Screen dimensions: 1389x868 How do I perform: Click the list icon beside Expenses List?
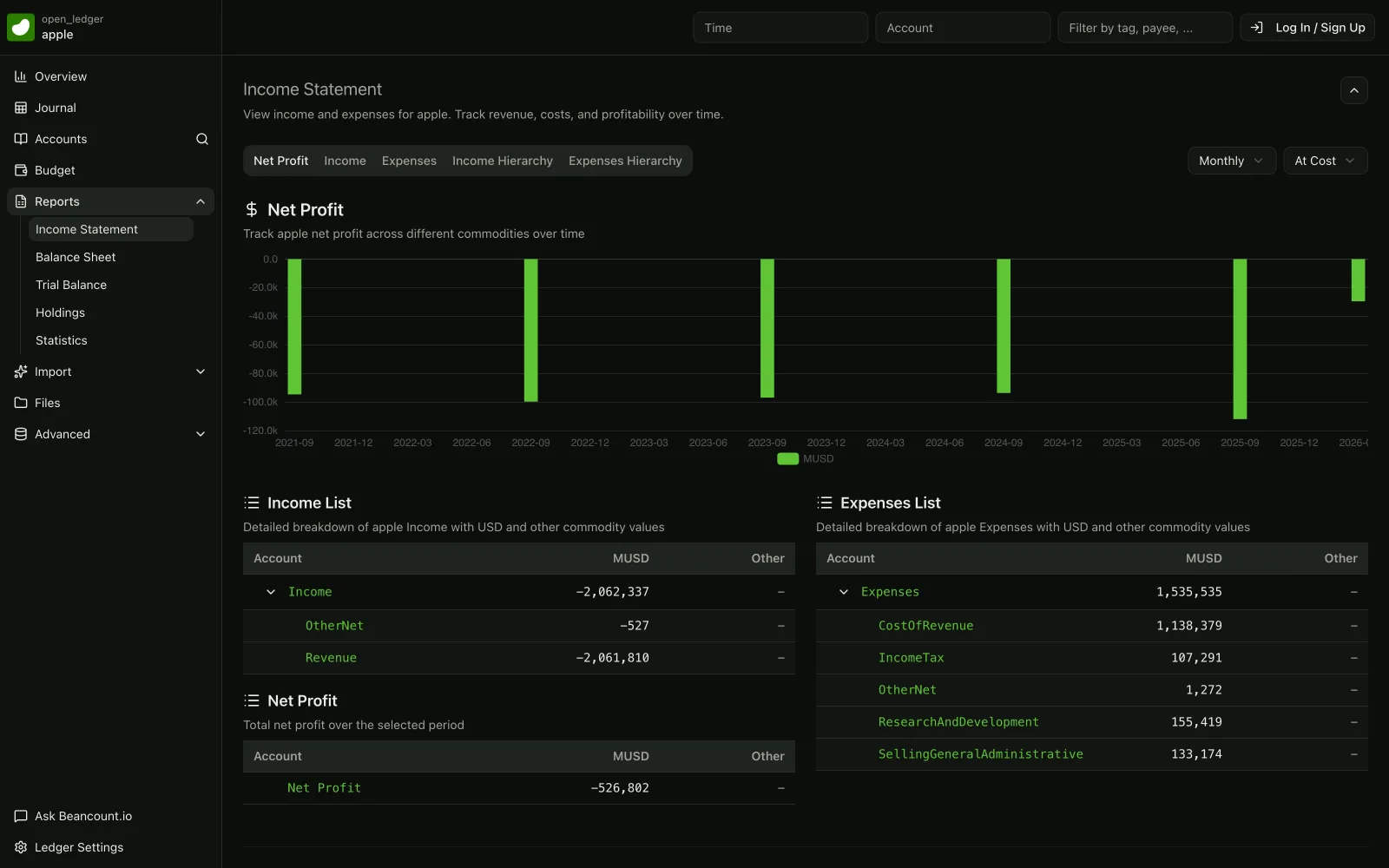825,503
